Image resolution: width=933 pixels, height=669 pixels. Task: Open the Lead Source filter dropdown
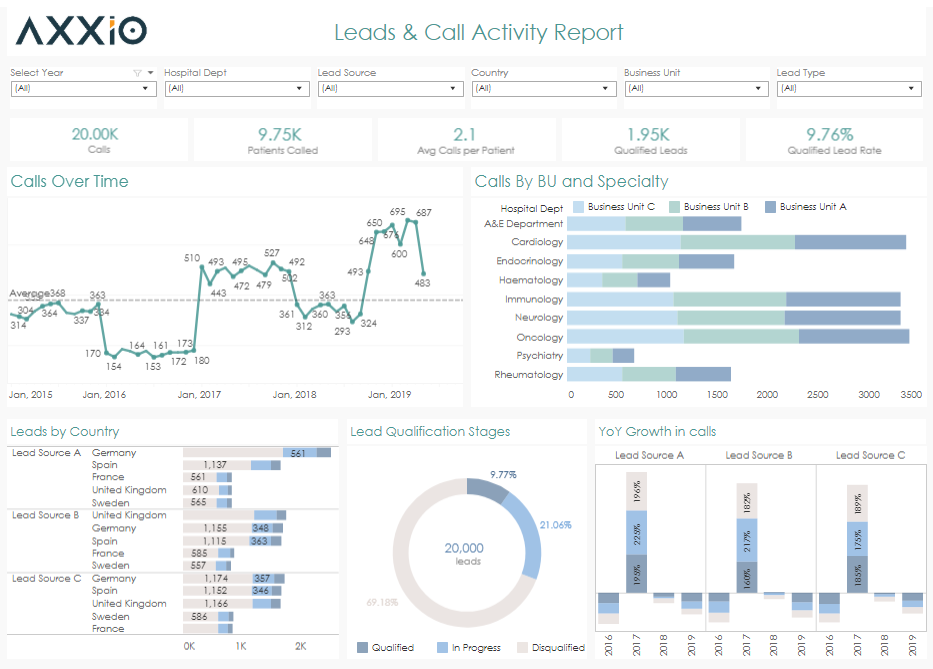click(x=390, y=89)
